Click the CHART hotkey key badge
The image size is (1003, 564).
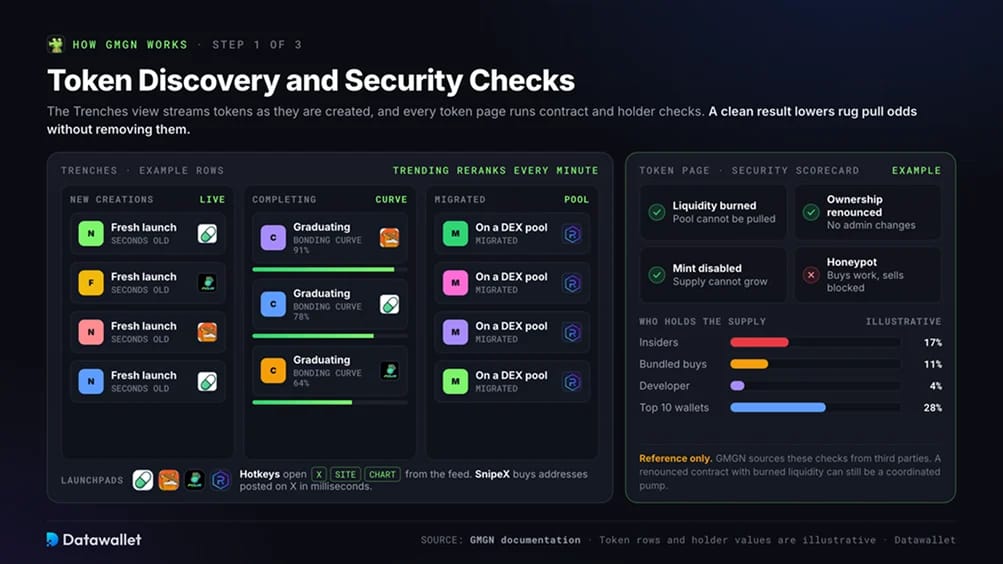[x=383, y=474]
